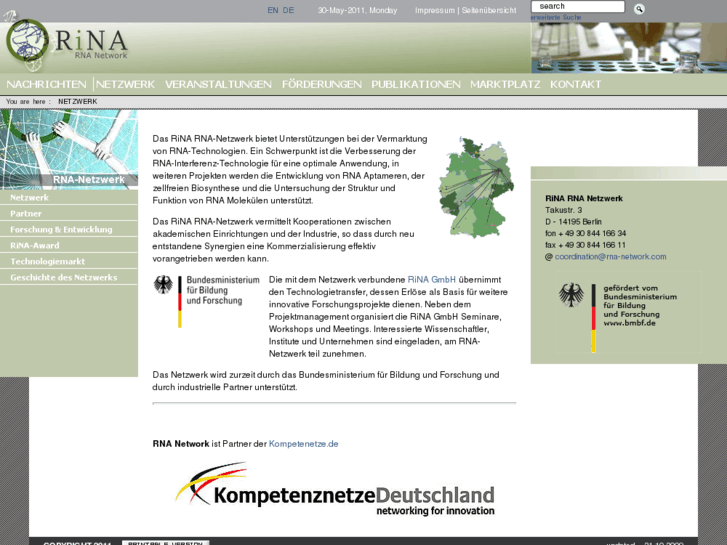Open the Kompetenznetze Deutschland banner
The width and height of the screenshot is (727, 545).
click(335, 489)
